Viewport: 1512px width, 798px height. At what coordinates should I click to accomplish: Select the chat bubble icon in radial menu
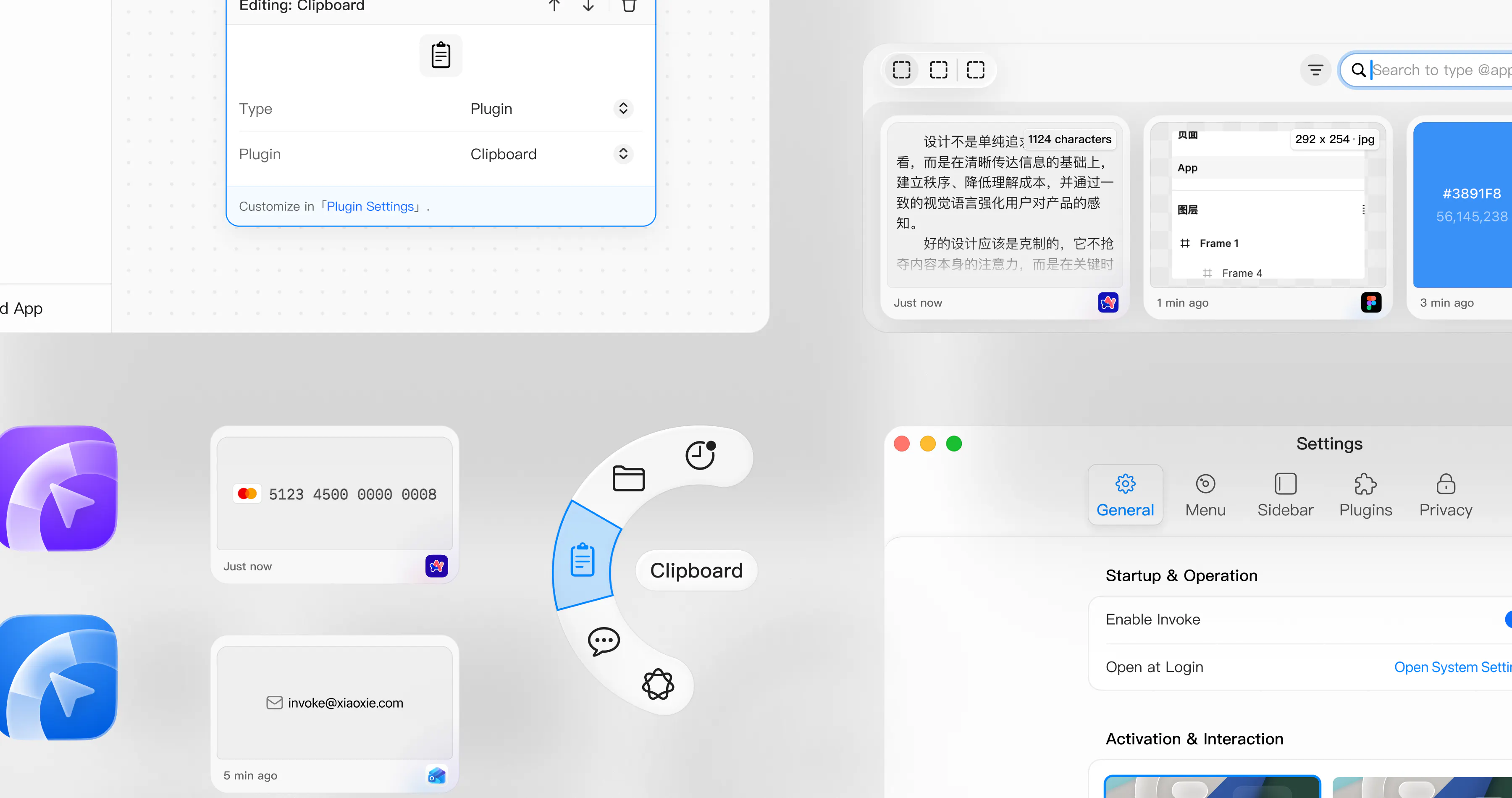click(604, 641)
